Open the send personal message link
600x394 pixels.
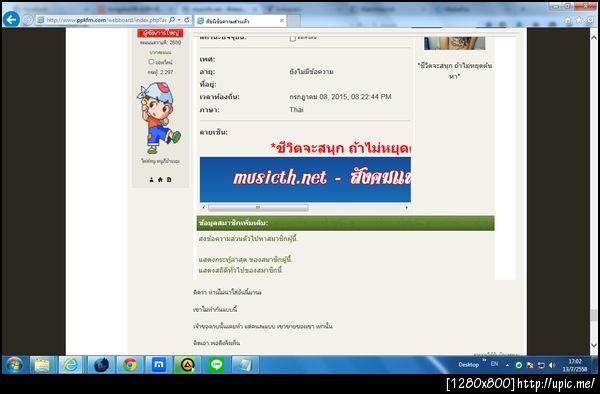[x=248, y=239]
